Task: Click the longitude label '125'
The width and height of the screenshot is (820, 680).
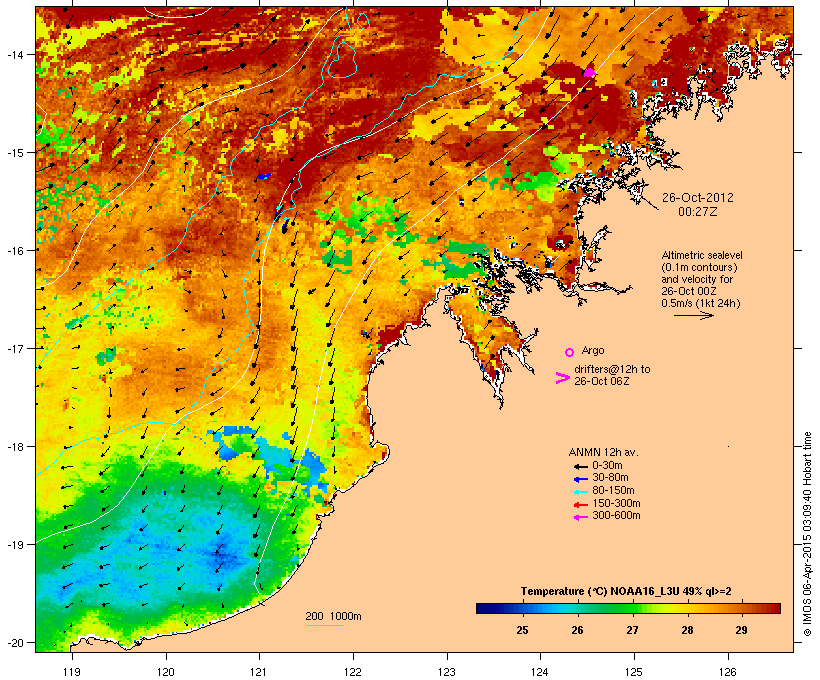Action: [x=634, y=672]
